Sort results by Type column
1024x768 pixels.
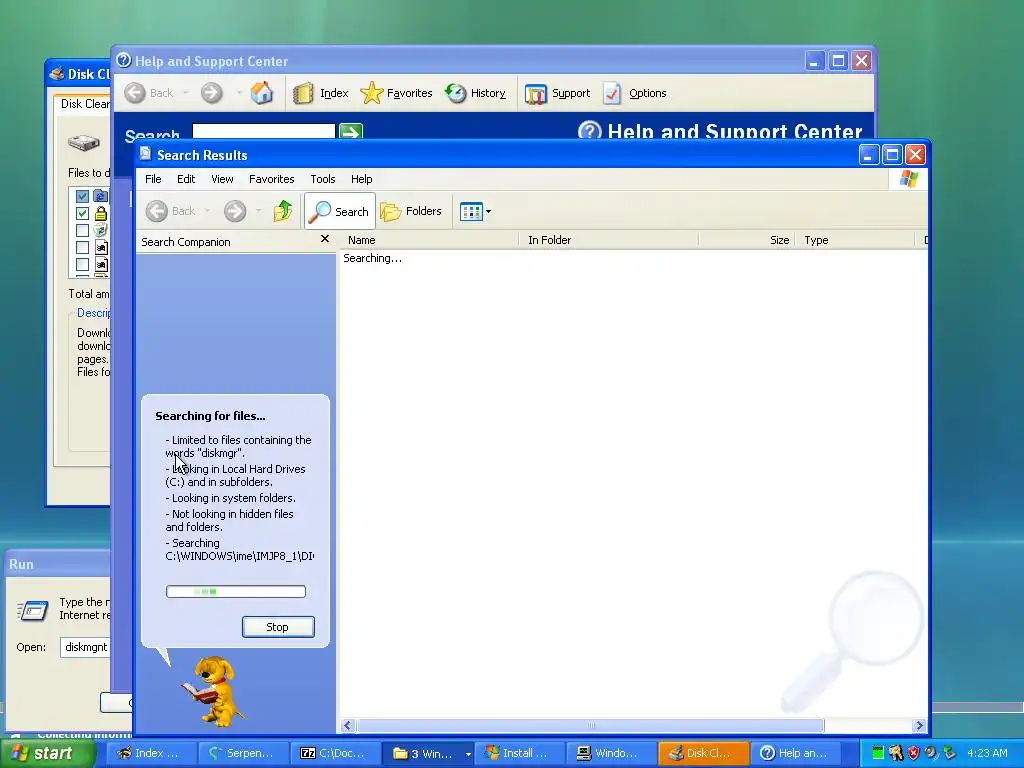[x=855, y=240]
